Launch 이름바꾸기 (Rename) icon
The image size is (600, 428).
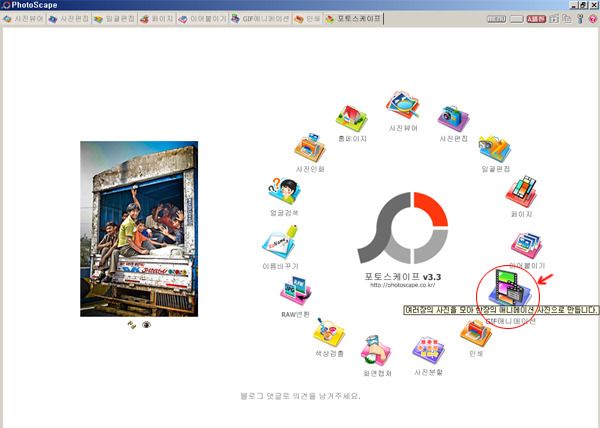pos(280,242)
